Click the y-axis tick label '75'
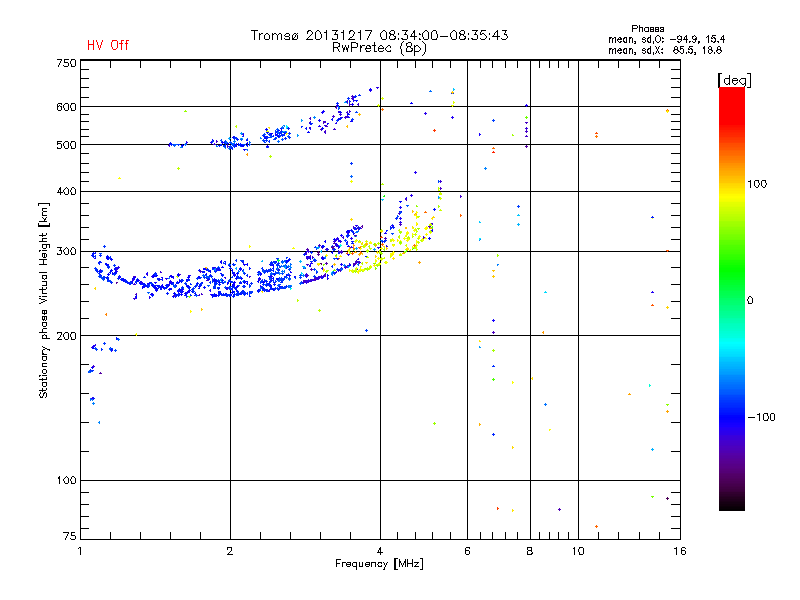Viewport: 800px width, 600px height. [70, 536]
